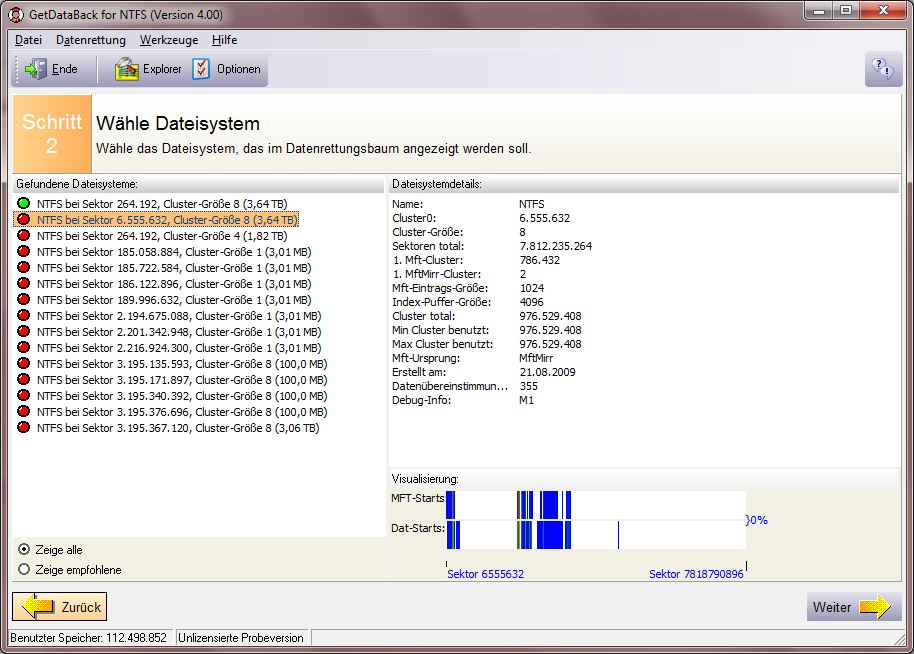Select NTFS bei Sektor 2.216.924.300 text row
The image size is (914, 654).
[x=179, y=347]
